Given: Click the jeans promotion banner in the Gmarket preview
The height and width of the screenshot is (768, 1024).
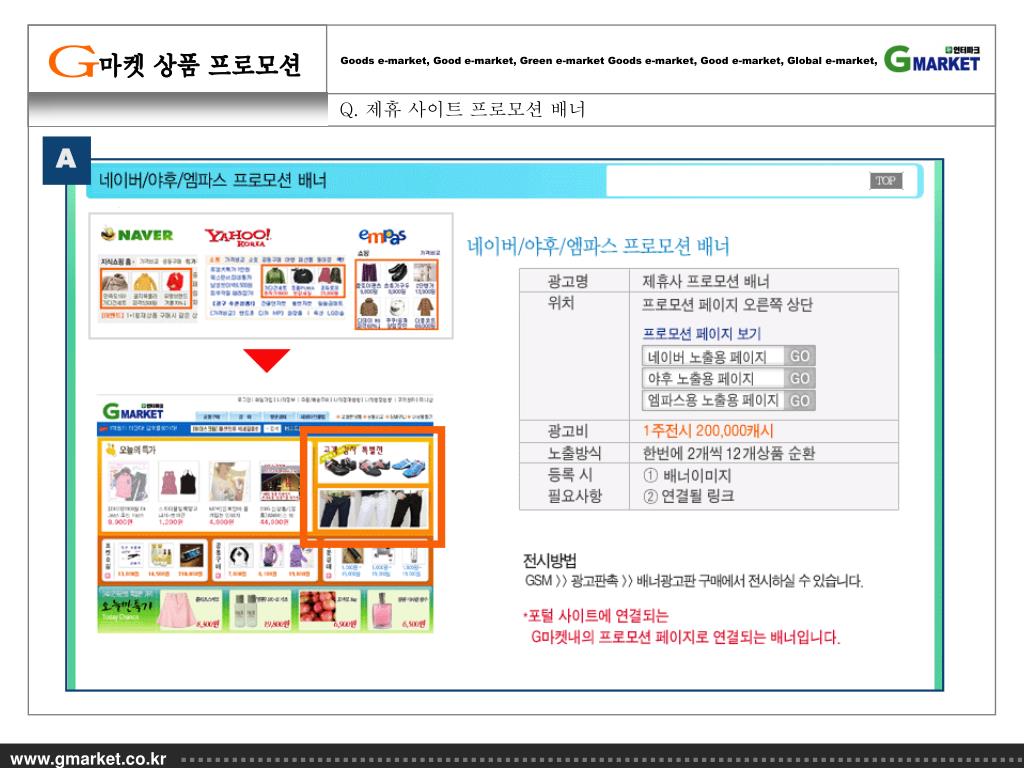Looking at the screenshot, I should (x=373, y=509).
